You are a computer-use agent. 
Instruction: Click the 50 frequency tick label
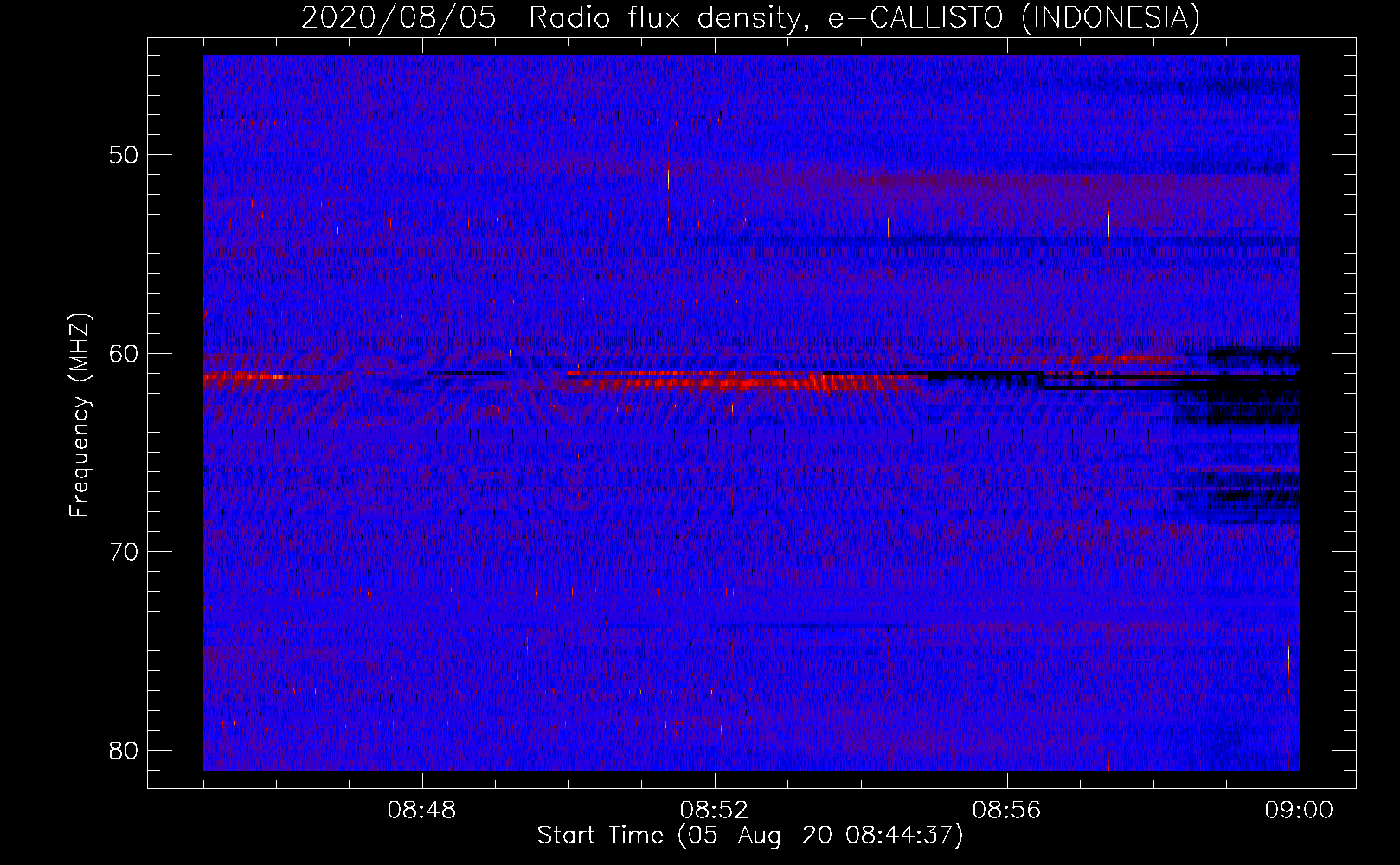(124, 155)
